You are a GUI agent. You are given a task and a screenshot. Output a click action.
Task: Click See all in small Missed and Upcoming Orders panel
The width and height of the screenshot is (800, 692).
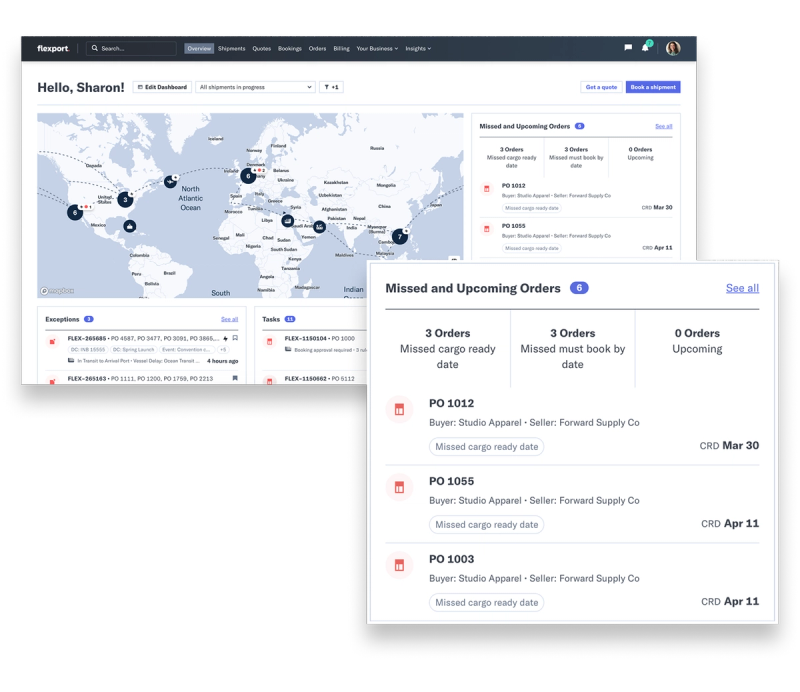coord(664,126)
